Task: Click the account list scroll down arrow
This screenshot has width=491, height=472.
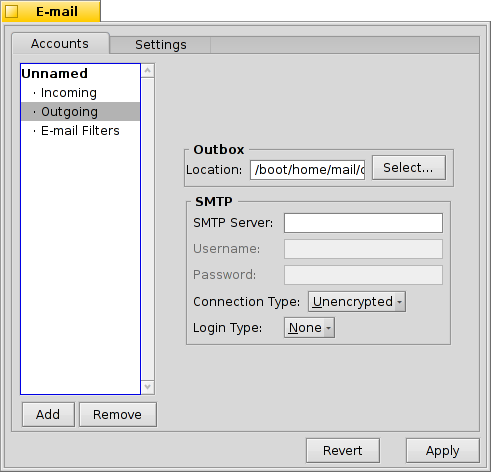Action: tap(148, 387)
